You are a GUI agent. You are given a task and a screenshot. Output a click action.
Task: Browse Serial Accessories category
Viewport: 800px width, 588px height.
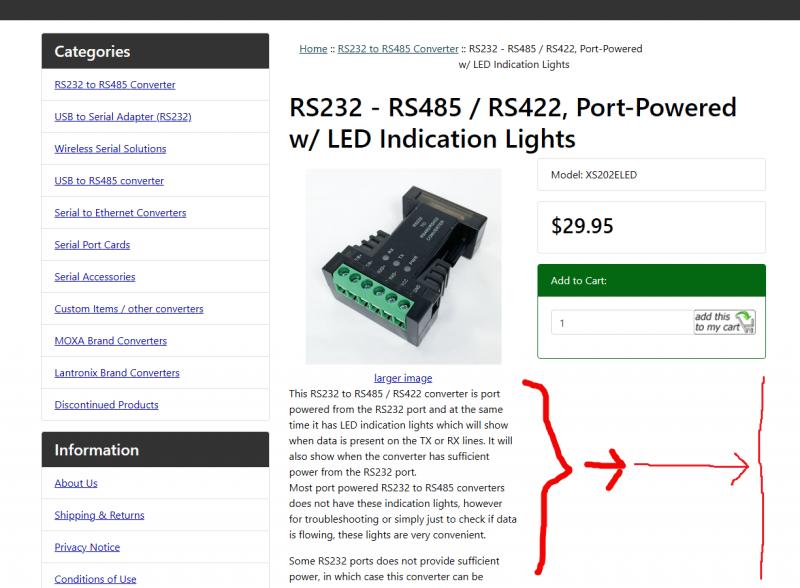[x=95, y=277]
